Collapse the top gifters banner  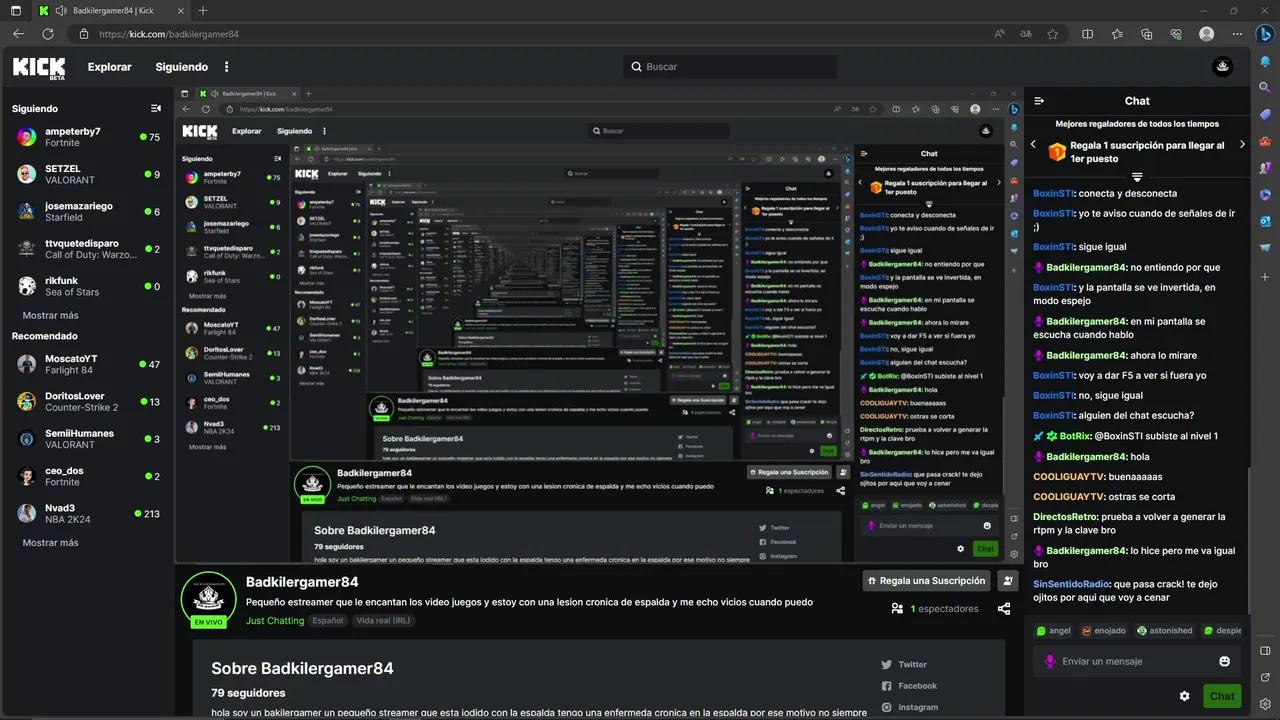click(1137, 177)
